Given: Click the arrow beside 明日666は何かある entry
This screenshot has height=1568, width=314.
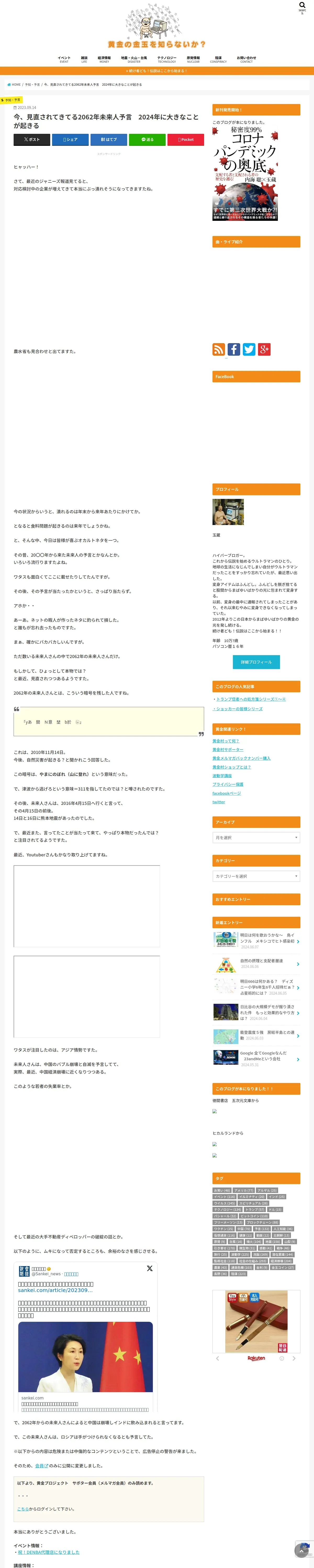Looking at the screenshot, I should click(x=298, y=987).
